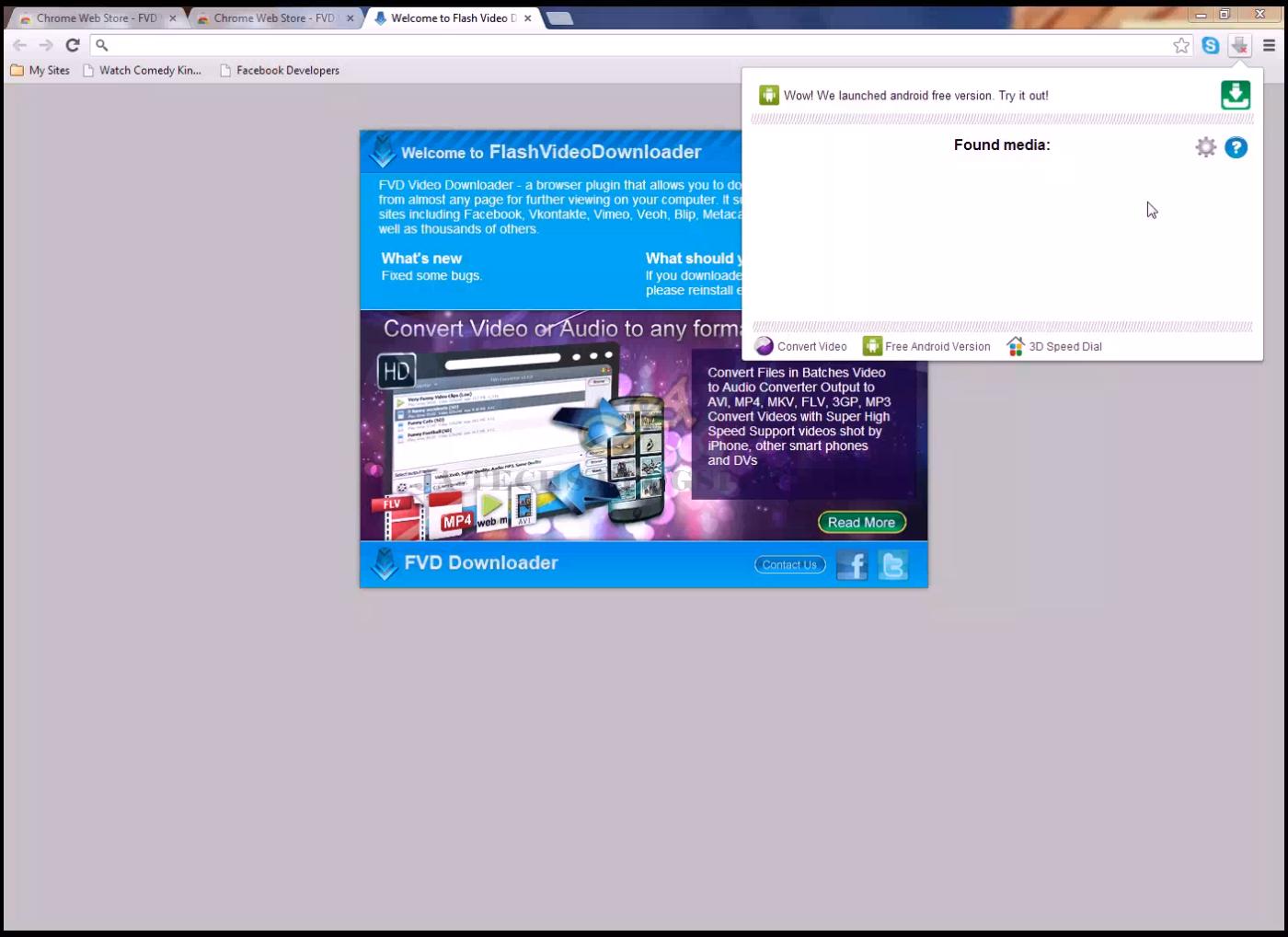Click the green download icon in the popup
The image size is (1288, 937).
point(1236,95)
